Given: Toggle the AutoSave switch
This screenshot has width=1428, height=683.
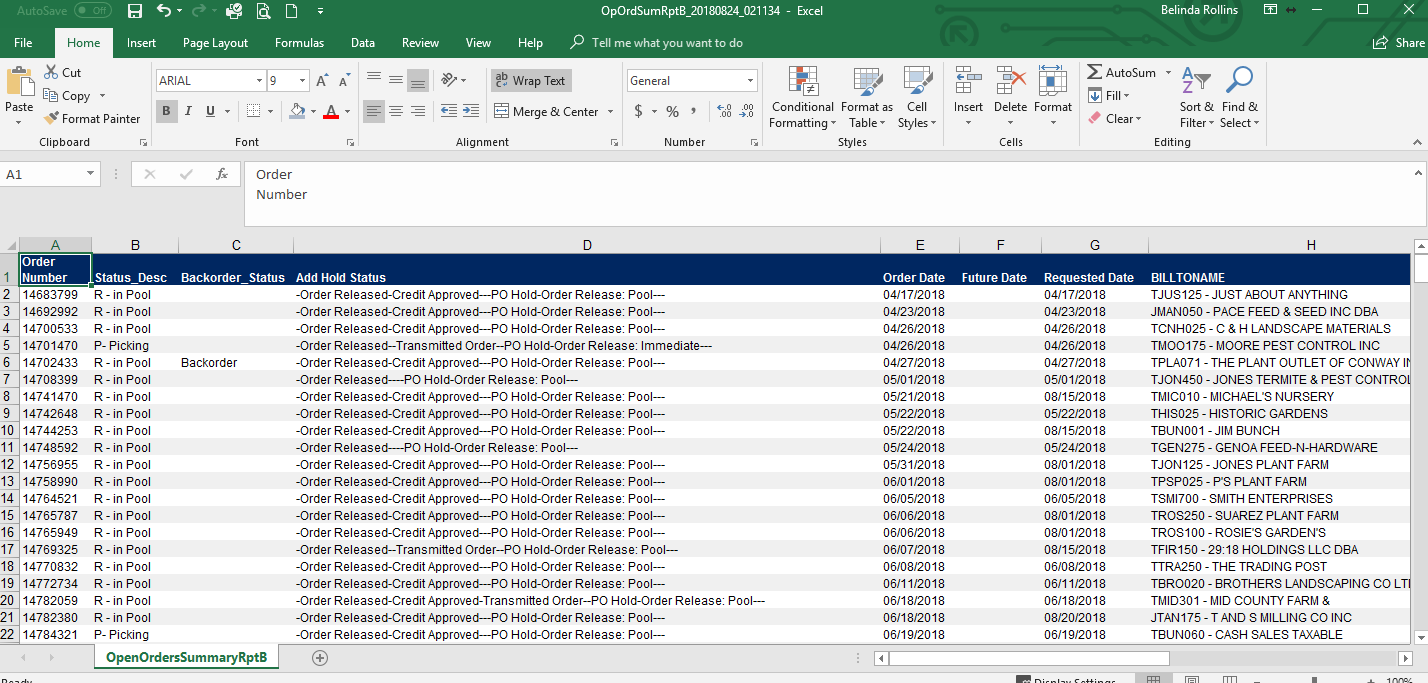Looking at the screenshot, I should (92, 11).
